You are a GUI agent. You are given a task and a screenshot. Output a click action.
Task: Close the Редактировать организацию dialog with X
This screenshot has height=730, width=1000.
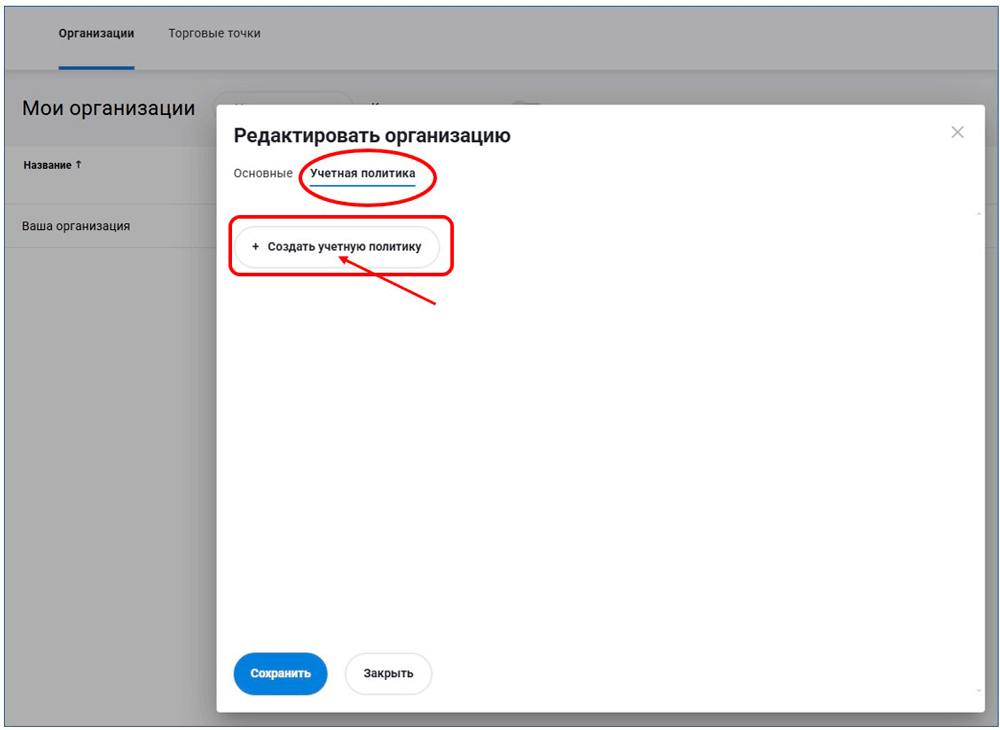[x=957, y=132]
